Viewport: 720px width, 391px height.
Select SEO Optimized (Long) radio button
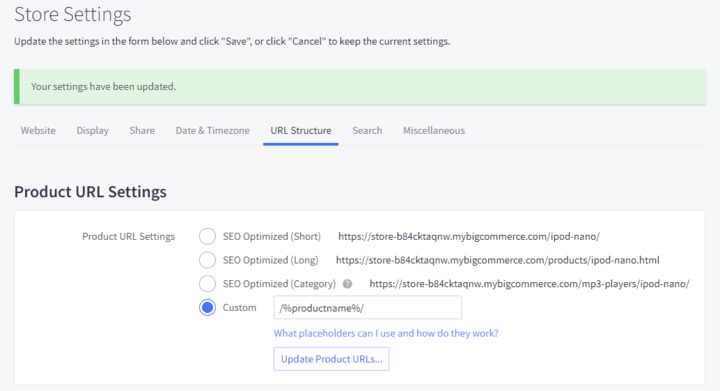click(207, 260)
